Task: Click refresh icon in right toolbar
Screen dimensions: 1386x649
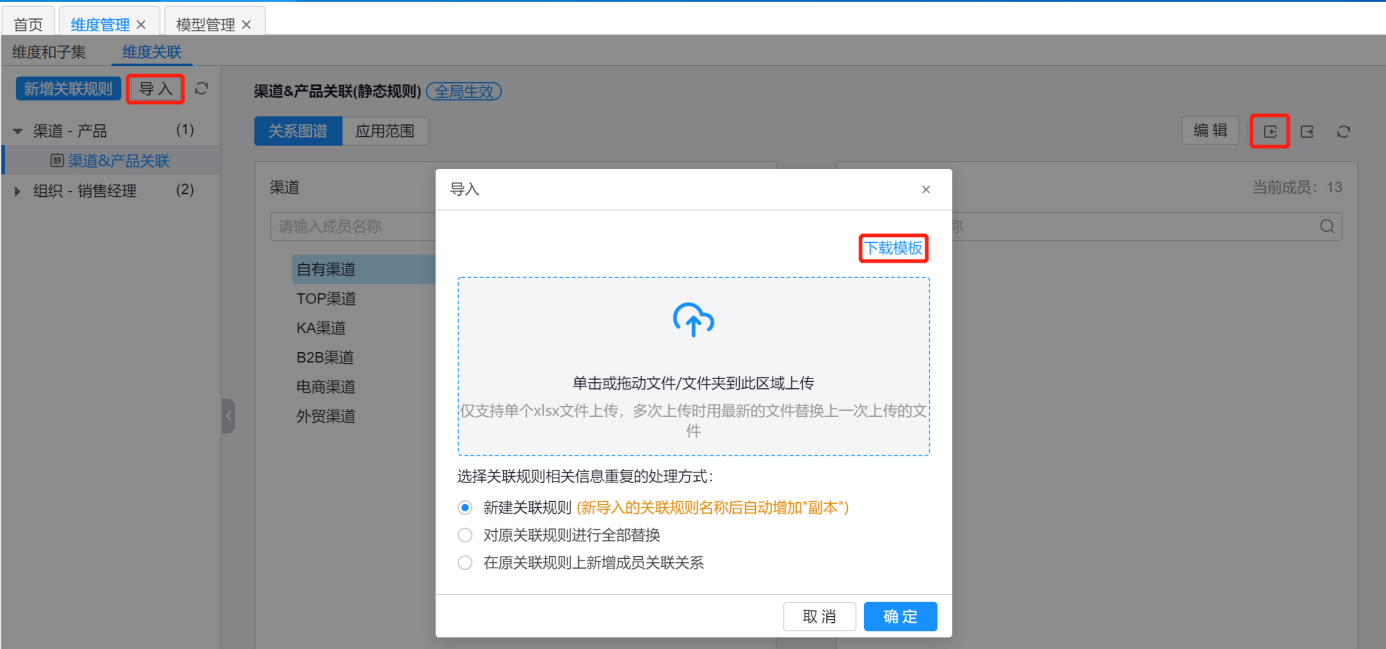Action: click(x=1344, y=131)
